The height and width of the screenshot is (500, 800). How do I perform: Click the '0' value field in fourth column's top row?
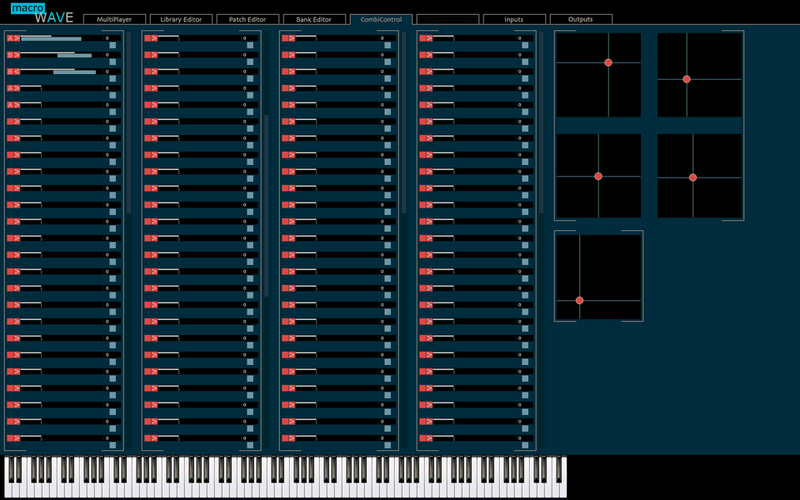tap(525, 38)
